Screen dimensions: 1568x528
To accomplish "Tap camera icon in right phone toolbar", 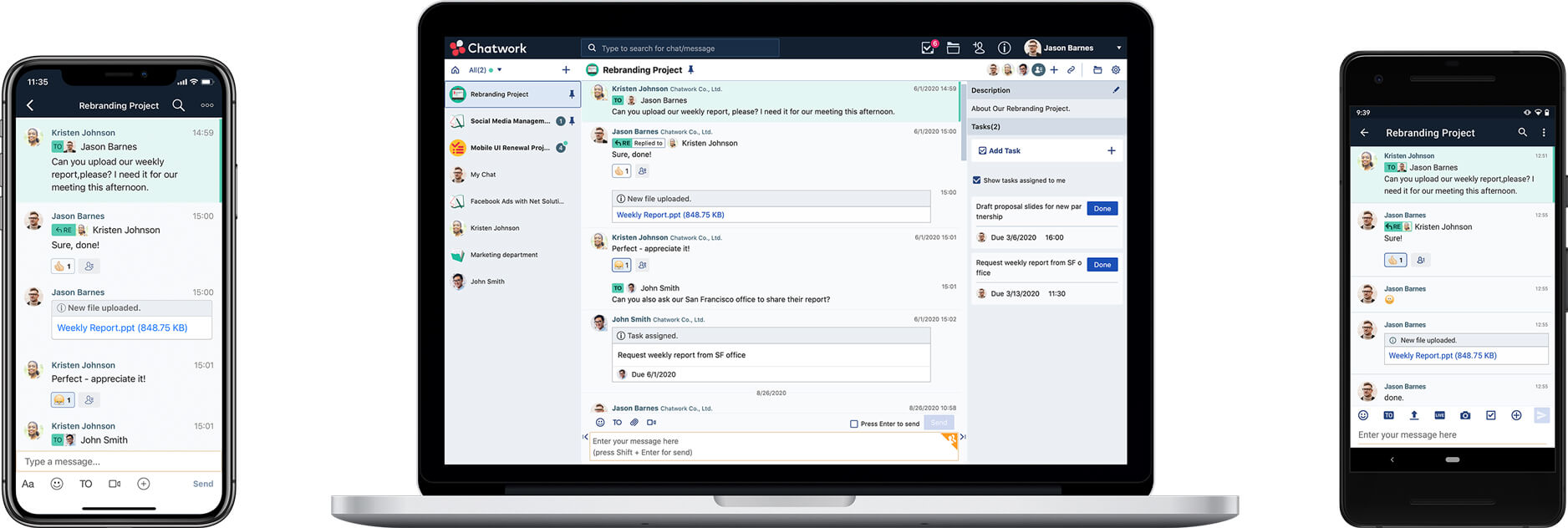I will (1465, 415).
